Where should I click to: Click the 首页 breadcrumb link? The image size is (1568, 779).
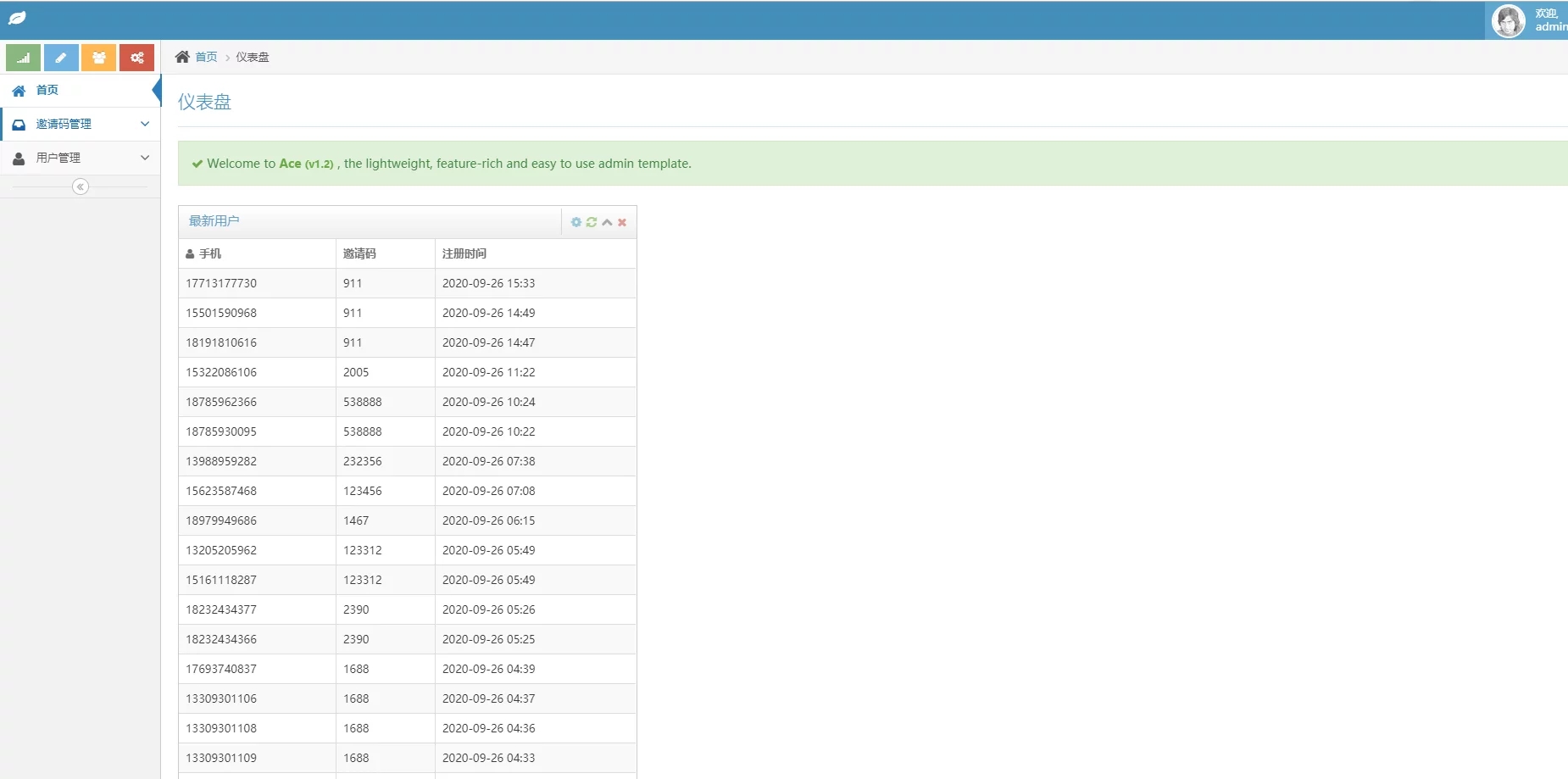(x=206, y=57)
